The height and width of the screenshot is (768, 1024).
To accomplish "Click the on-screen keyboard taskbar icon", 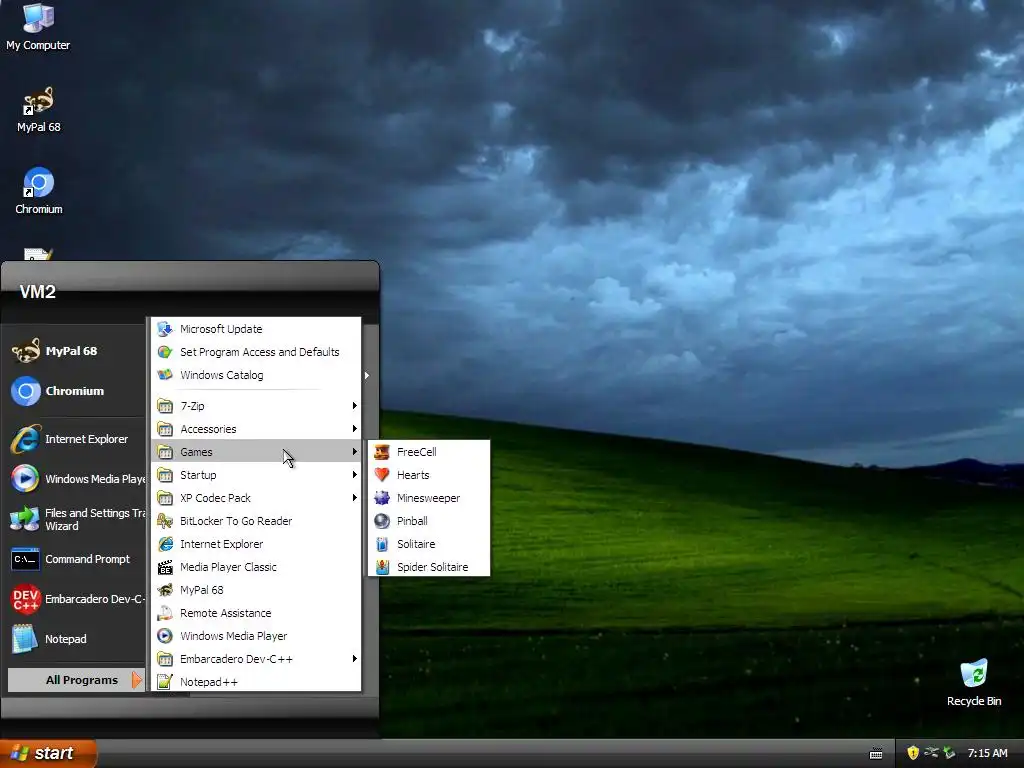I will tap(876, 754).
